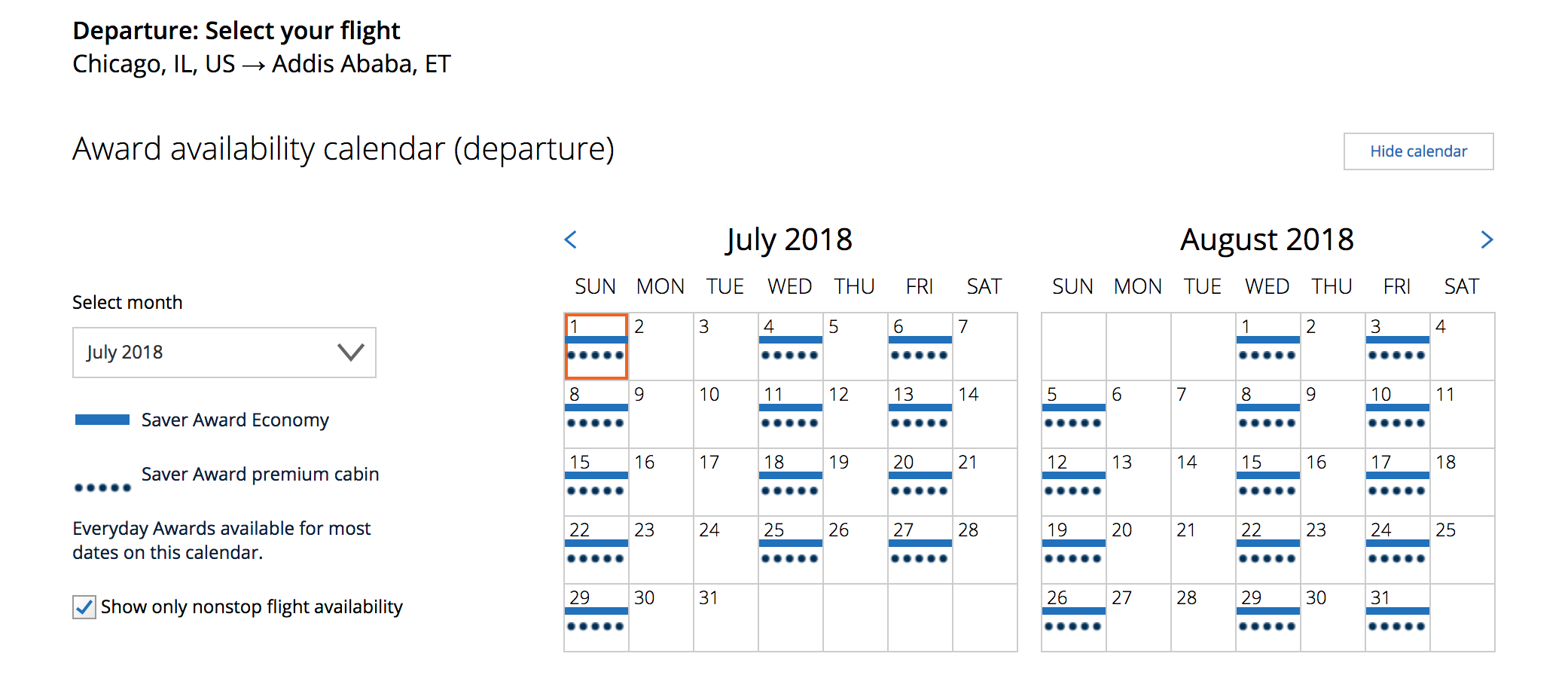Screen dimensions: 1568x678
Task: Toggle nonstop flight availability checkbox
Action: click(84, 607)
